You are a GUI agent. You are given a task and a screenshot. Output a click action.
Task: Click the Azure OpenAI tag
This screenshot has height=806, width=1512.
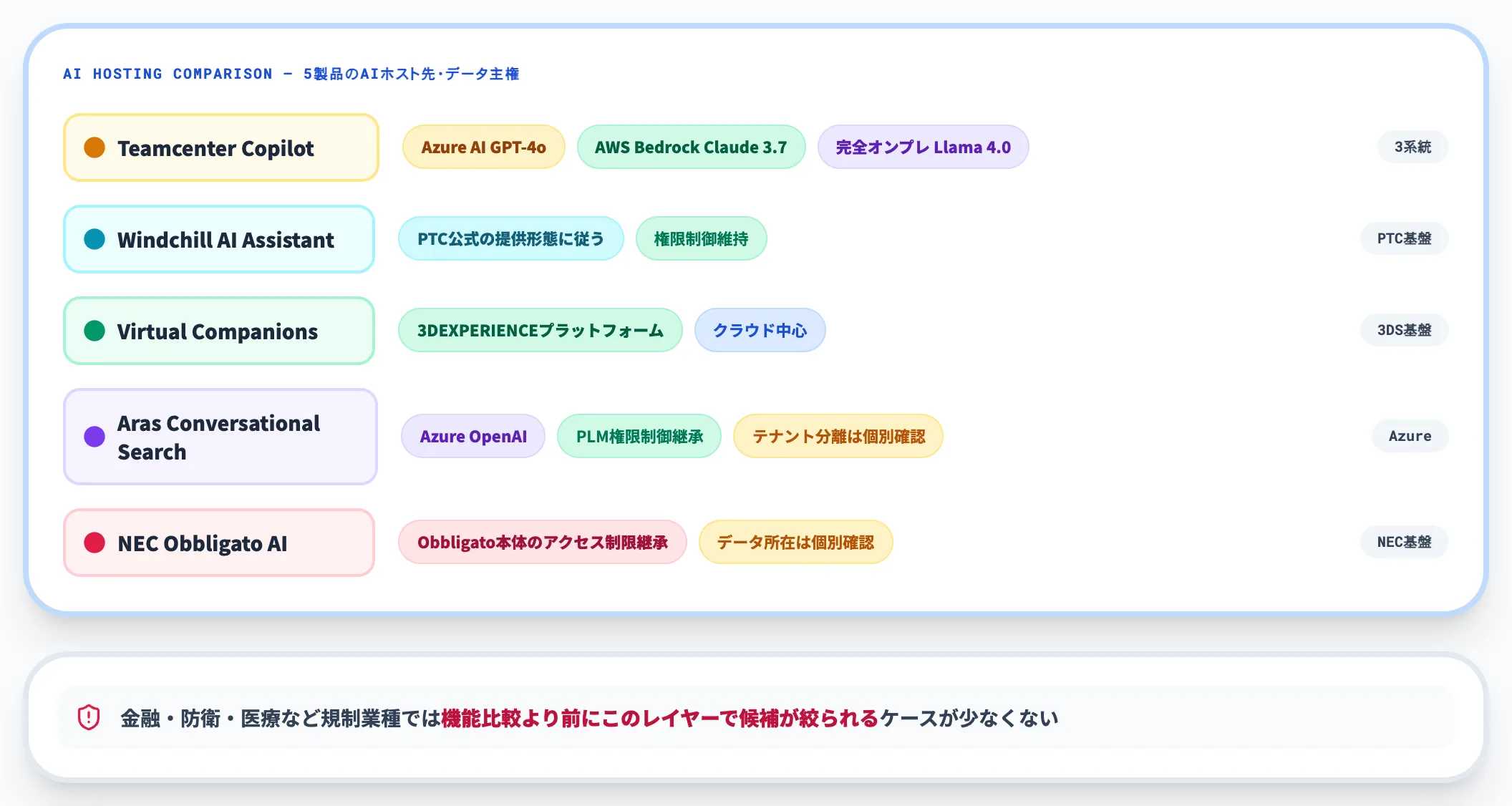(x=473, y=437)
